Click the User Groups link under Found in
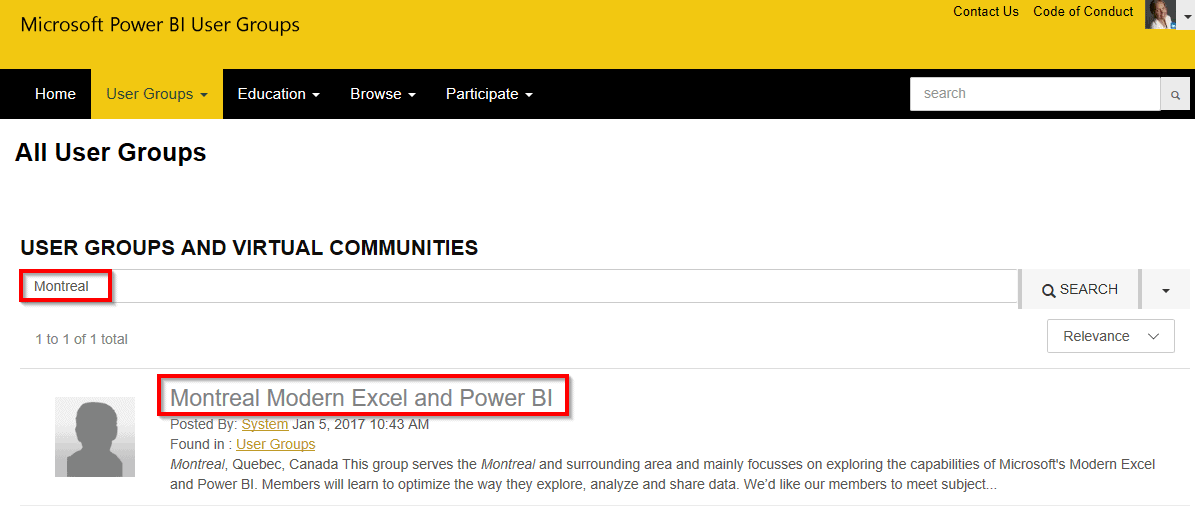Screen dimensions: 1195x516 (275, 444)
